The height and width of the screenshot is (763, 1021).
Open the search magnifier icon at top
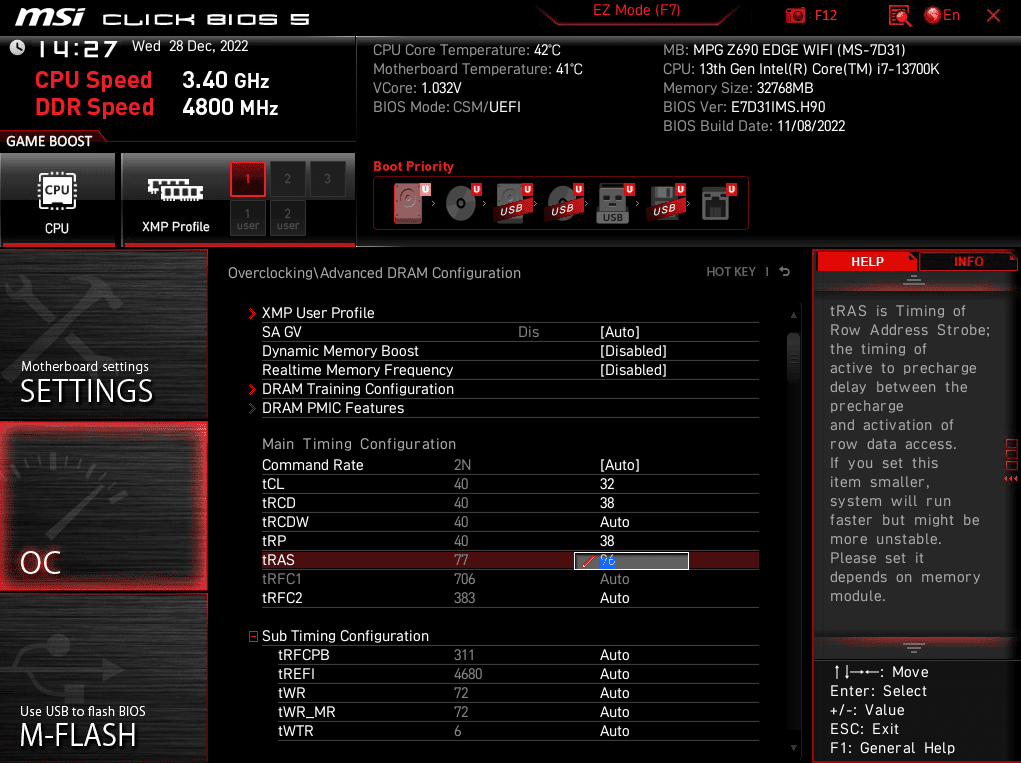tap(900, 15)
